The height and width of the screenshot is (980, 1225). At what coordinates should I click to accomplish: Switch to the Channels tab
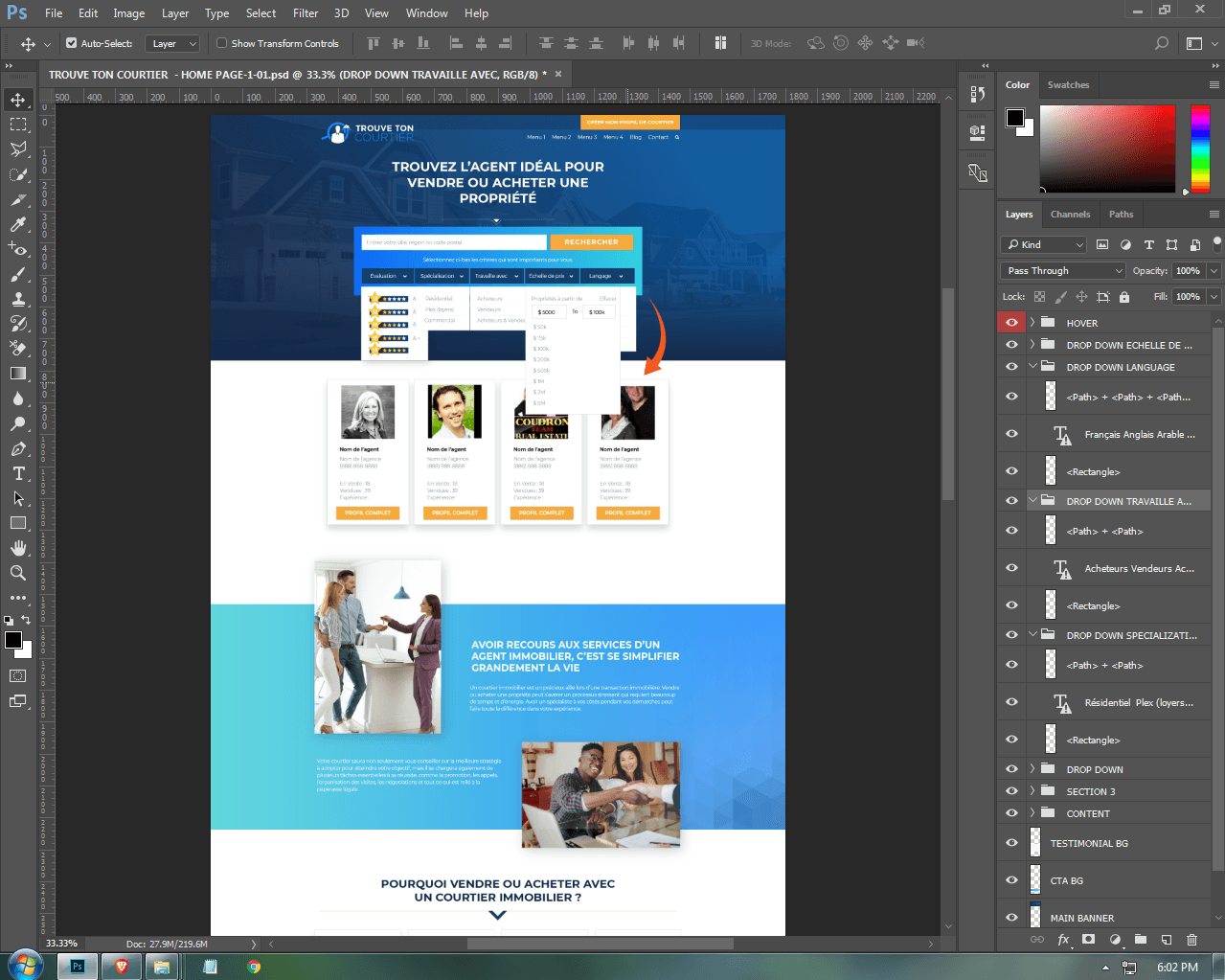(1070, 215)
